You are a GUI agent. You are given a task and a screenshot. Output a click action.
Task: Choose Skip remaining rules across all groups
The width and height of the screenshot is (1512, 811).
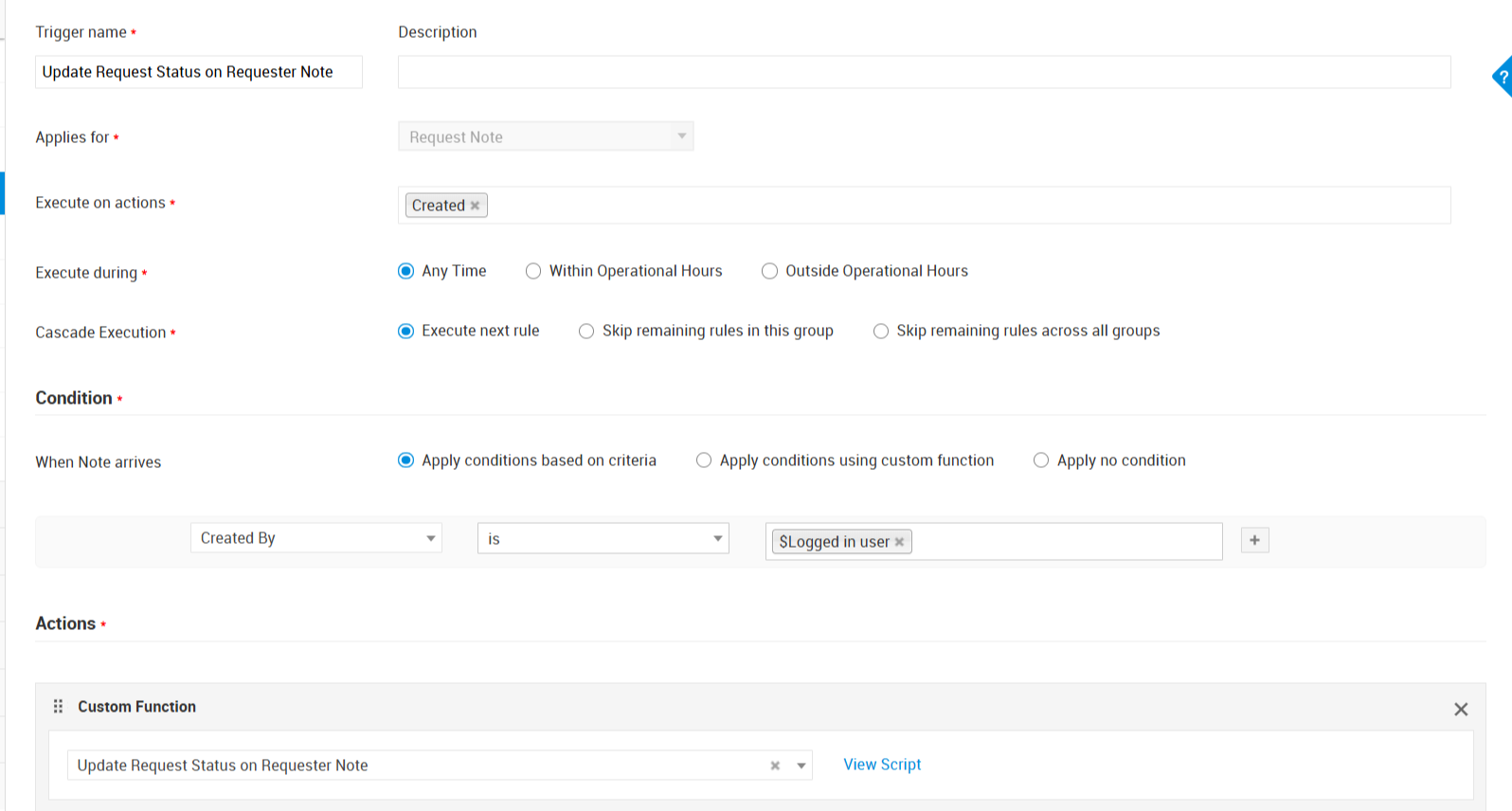tap(881, 331)
